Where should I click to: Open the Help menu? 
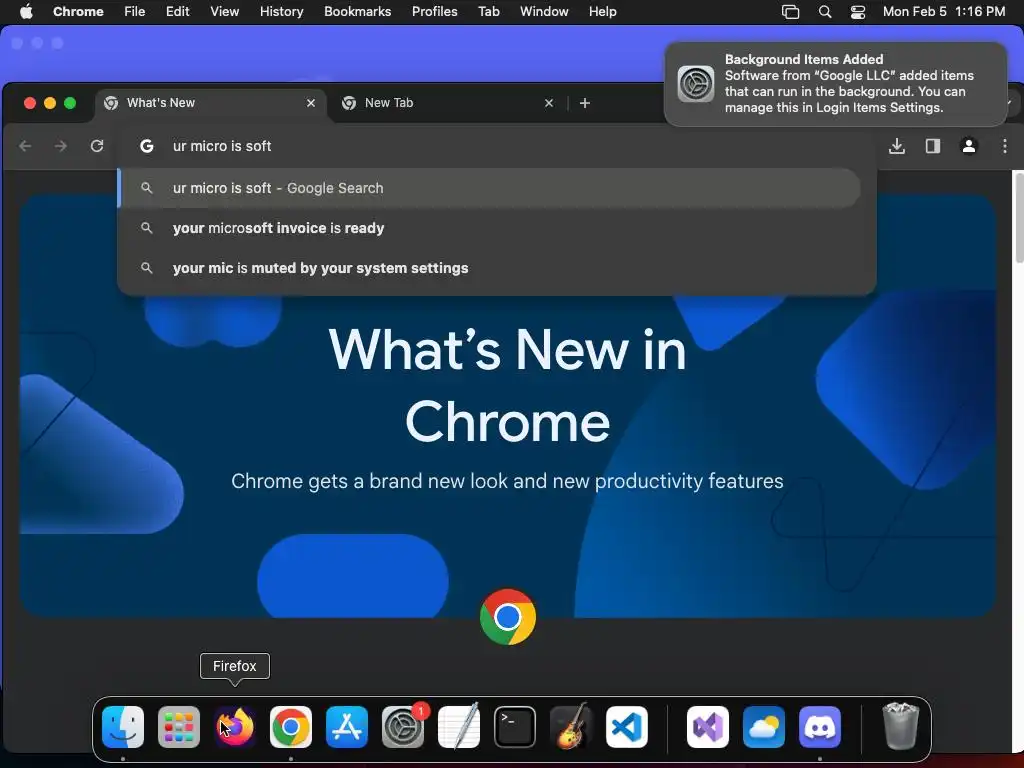click(x=602, y=12)
